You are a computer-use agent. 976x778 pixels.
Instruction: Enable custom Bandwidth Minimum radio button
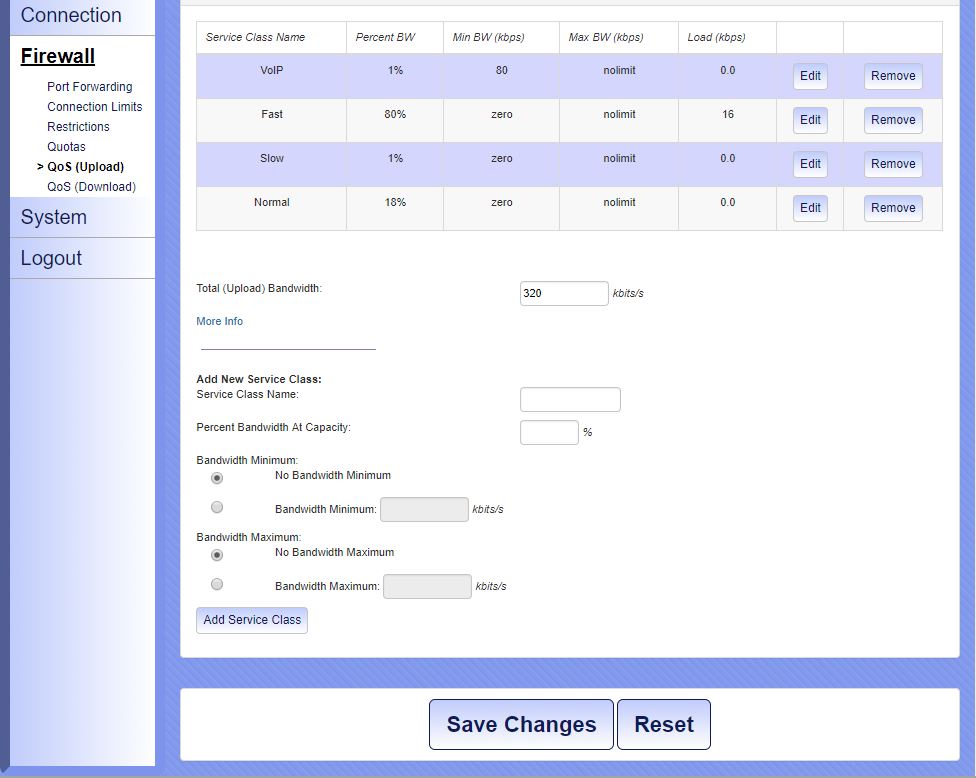tap(217, 507)
